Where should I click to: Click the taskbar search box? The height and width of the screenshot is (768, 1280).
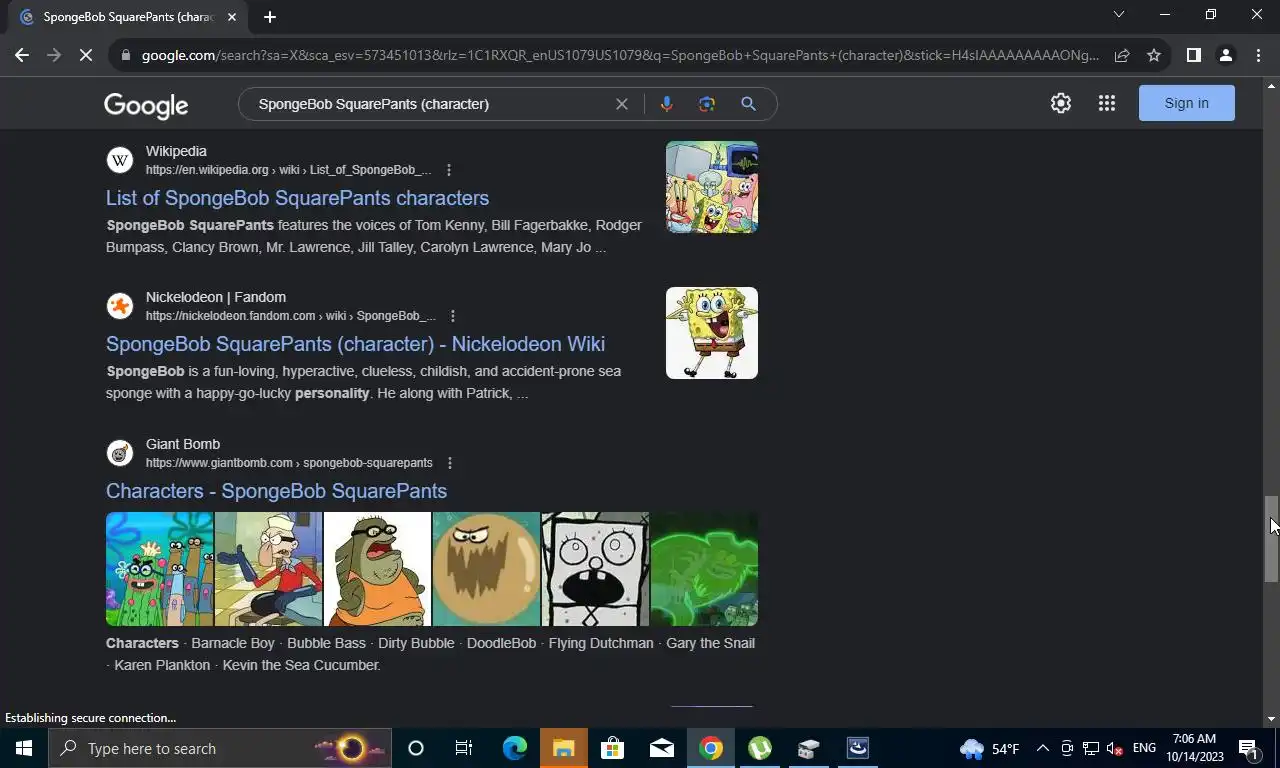[220, 748]
